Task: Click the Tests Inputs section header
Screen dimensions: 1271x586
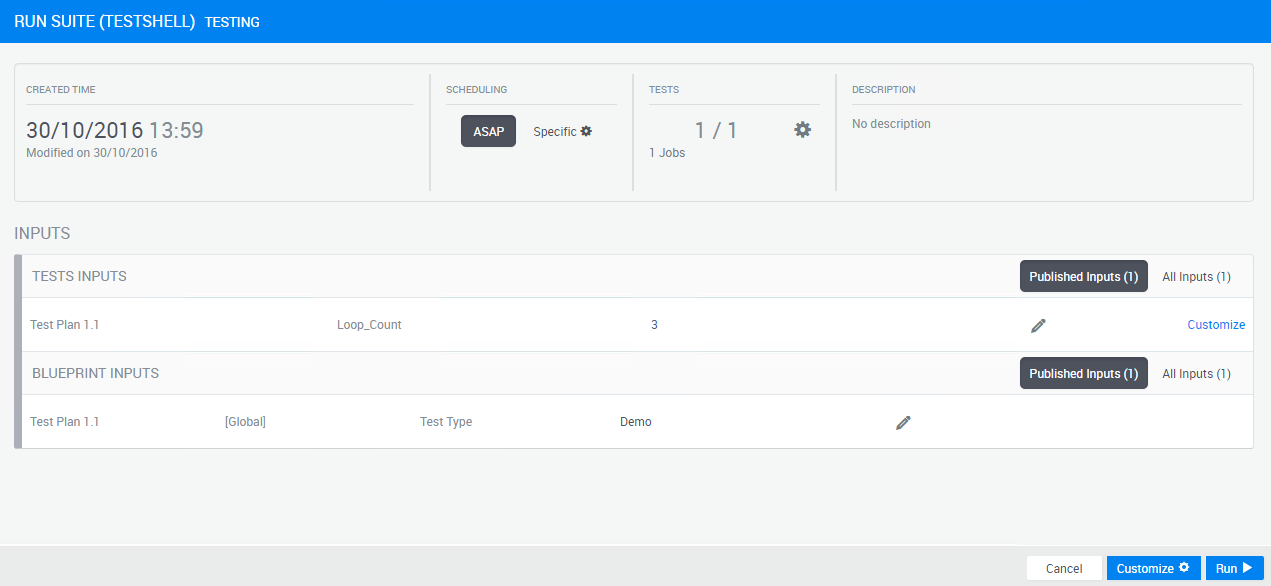Action: (80, 277)
